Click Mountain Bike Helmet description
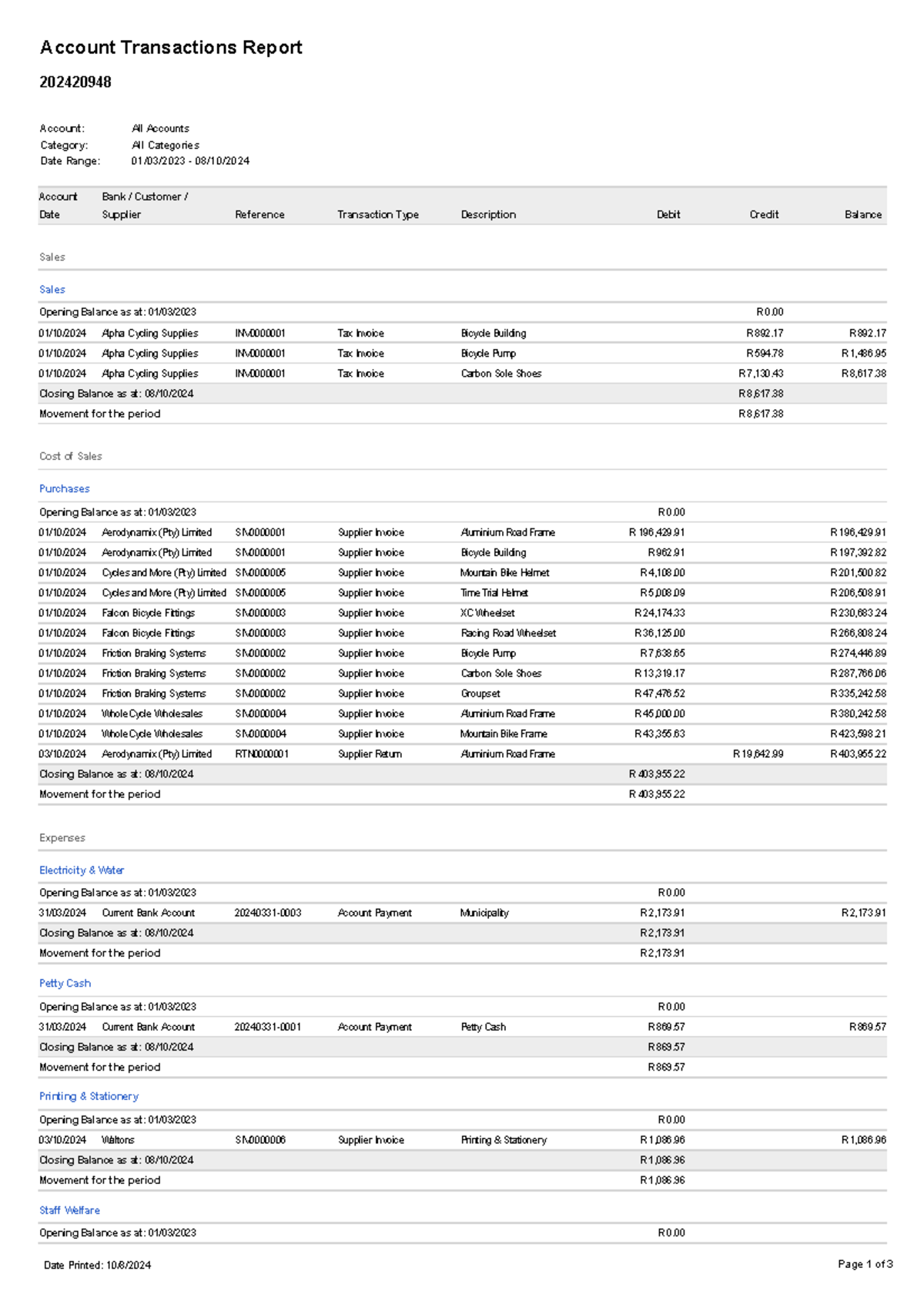924x1308 pixels. pos(505,573)
